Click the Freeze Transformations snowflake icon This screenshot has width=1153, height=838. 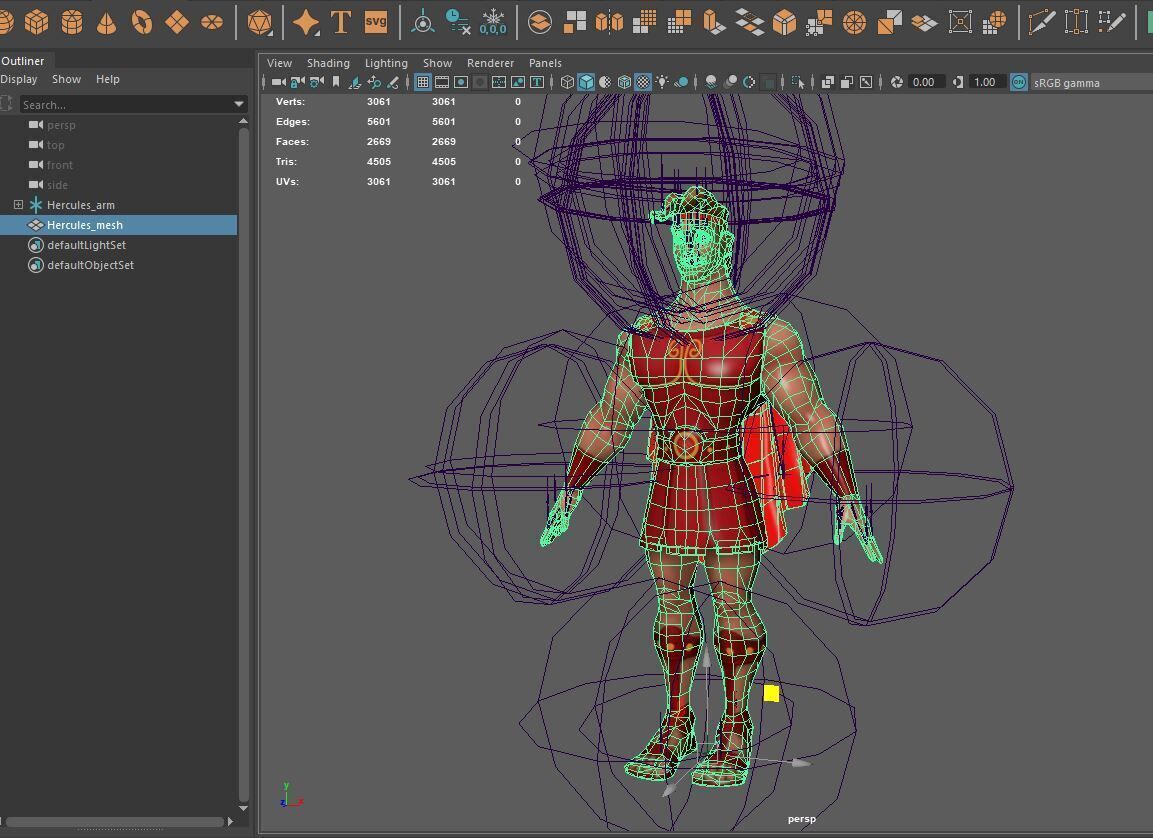[x=493, y=23]
